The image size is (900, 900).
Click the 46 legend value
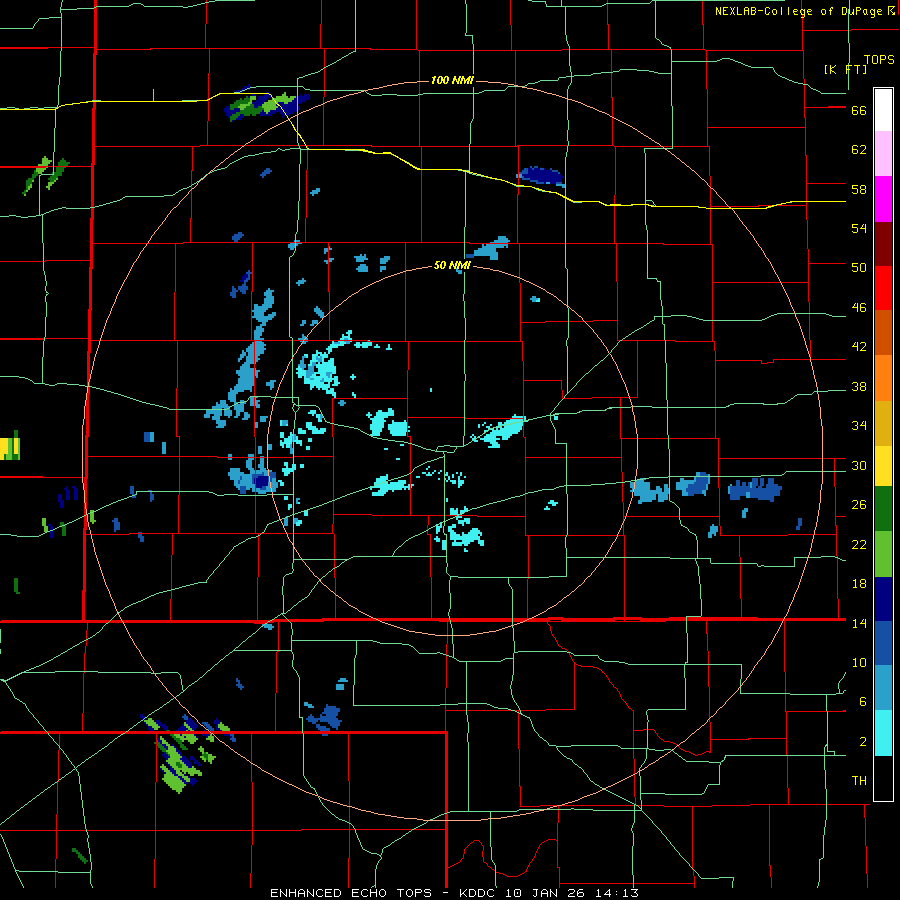tap(859, 308)
